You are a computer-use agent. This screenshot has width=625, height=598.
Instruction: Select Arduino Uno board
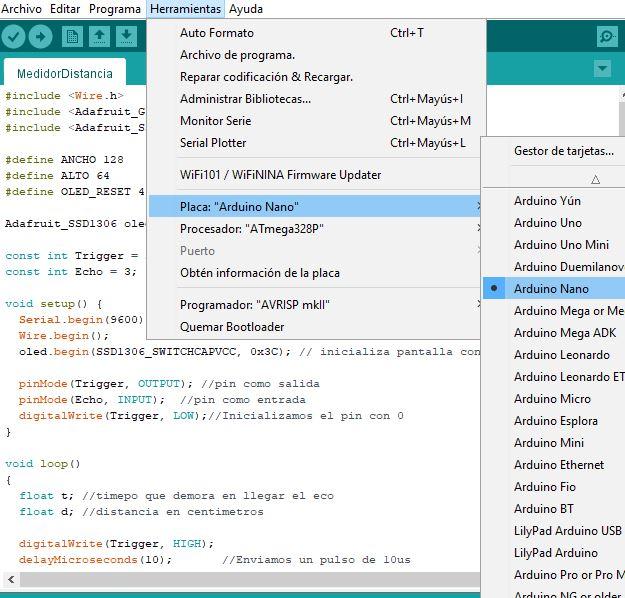tap(554, 222)
